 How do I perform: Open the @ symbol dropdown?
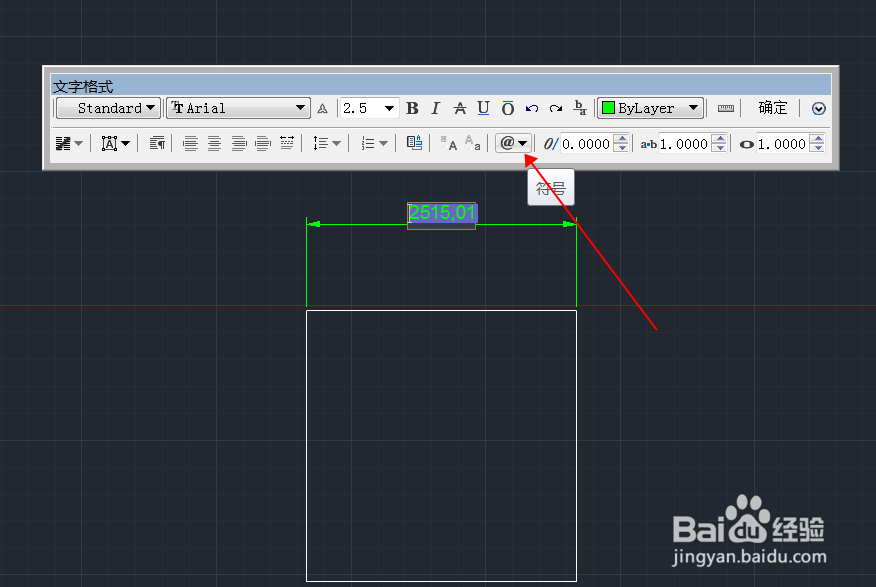coord(513,144)
